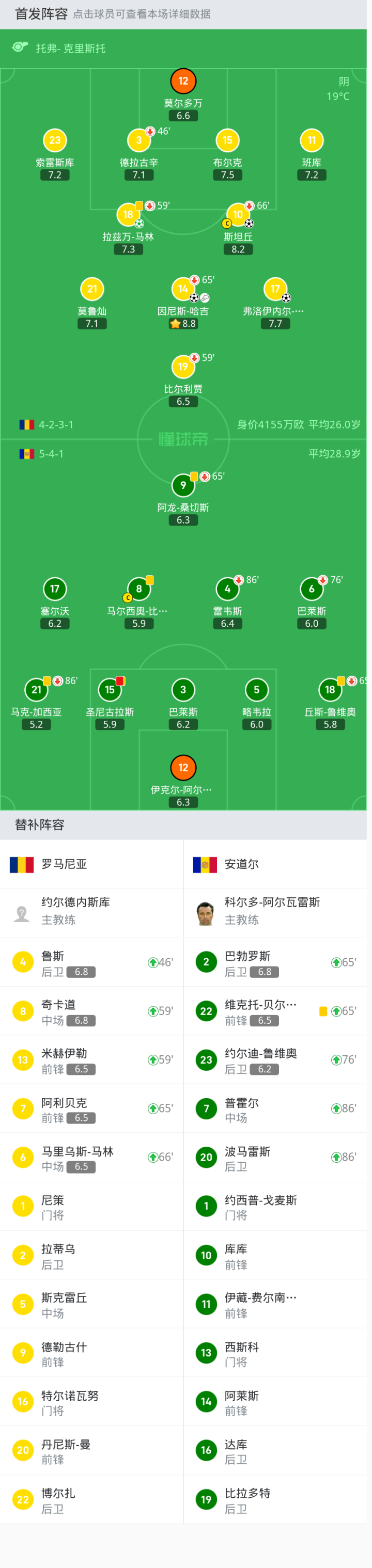372x1568 pixels.
Task: Open 比尔利贾 number 19 player details
Action: [183, 367]
